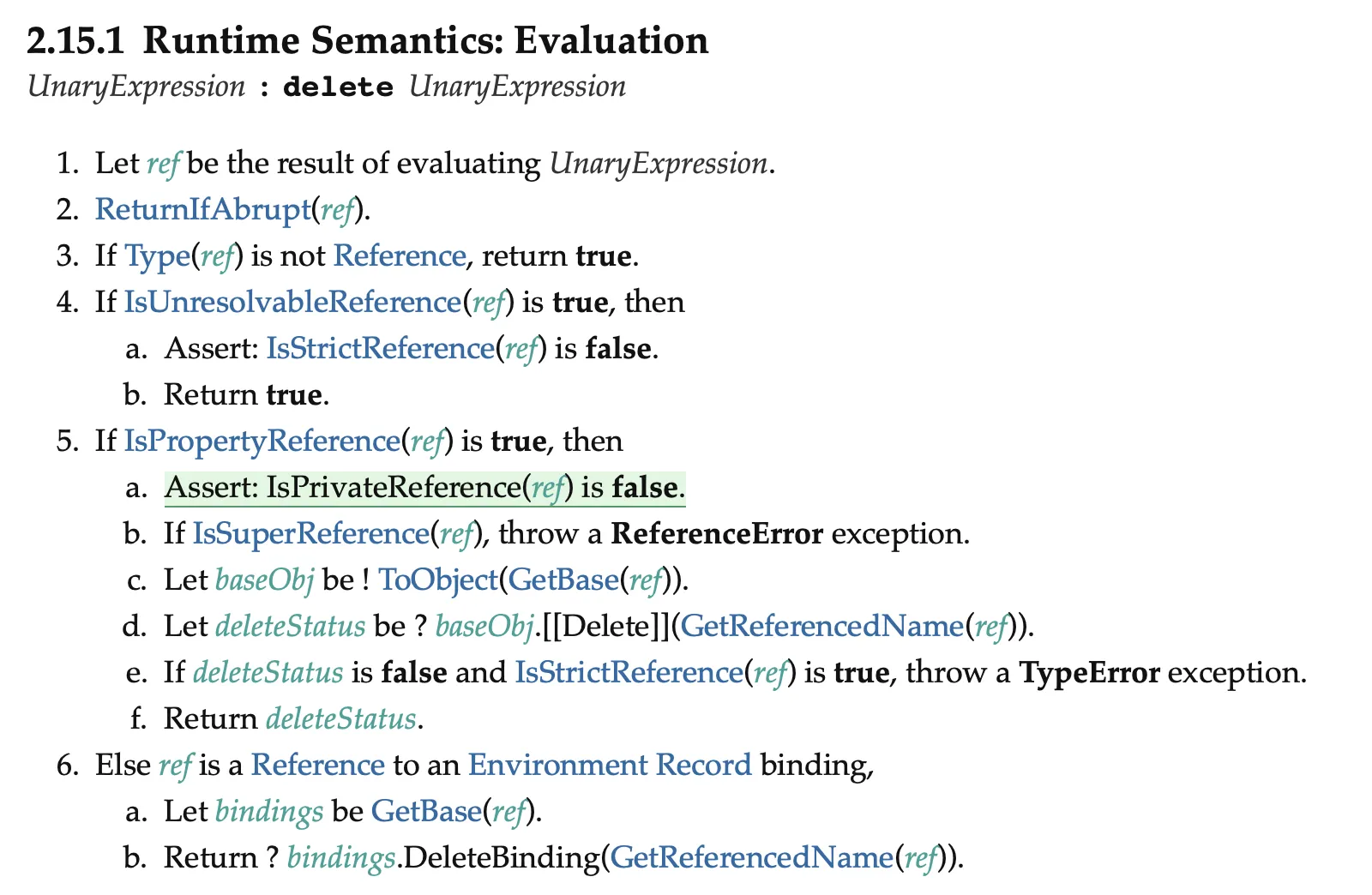
Task: Click IsStrictReference link in step 5e
Action: pyautogui.click(x=629, y=672)
